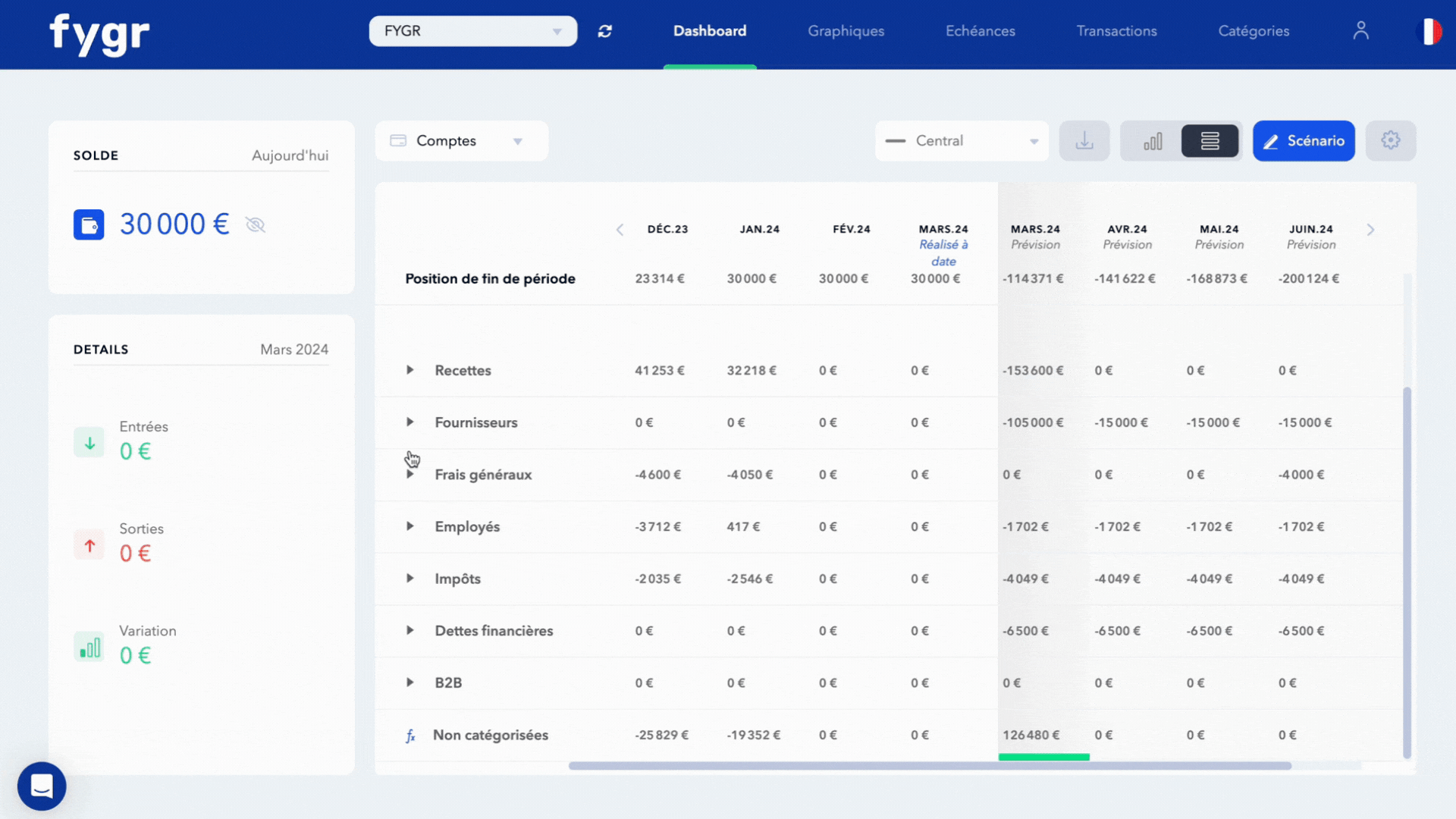Click the Recettes -153 600 € forecast cell
This screenshot has height=819, width=1456.
click(x=1033, y=371)
